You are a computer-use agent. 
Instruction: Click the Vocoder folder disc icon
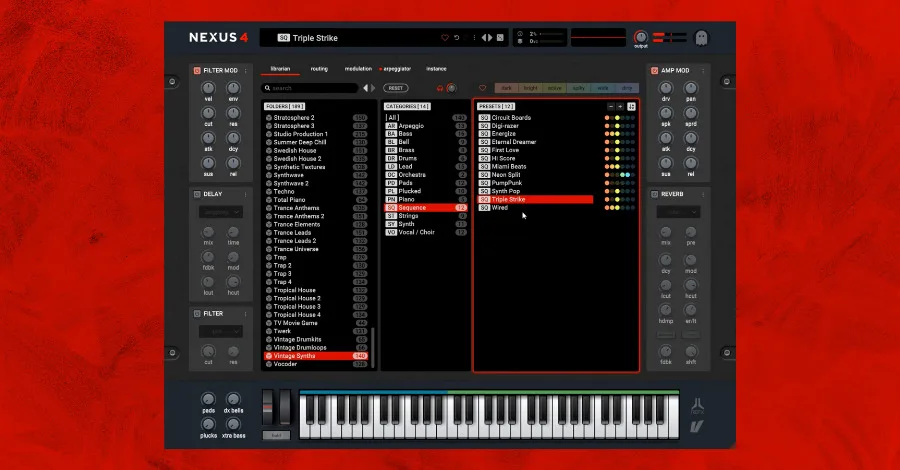269,364
